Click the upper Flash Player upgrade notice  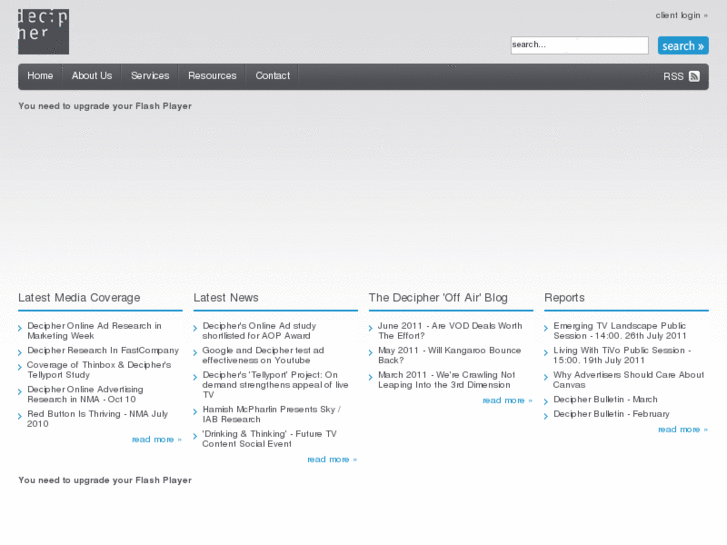point(105,106)
